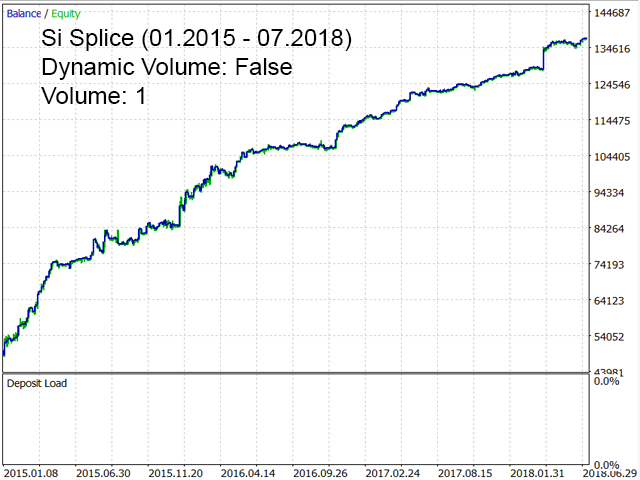Click the Balance legend label
The image size is (640, 480).
click(23, 14)
